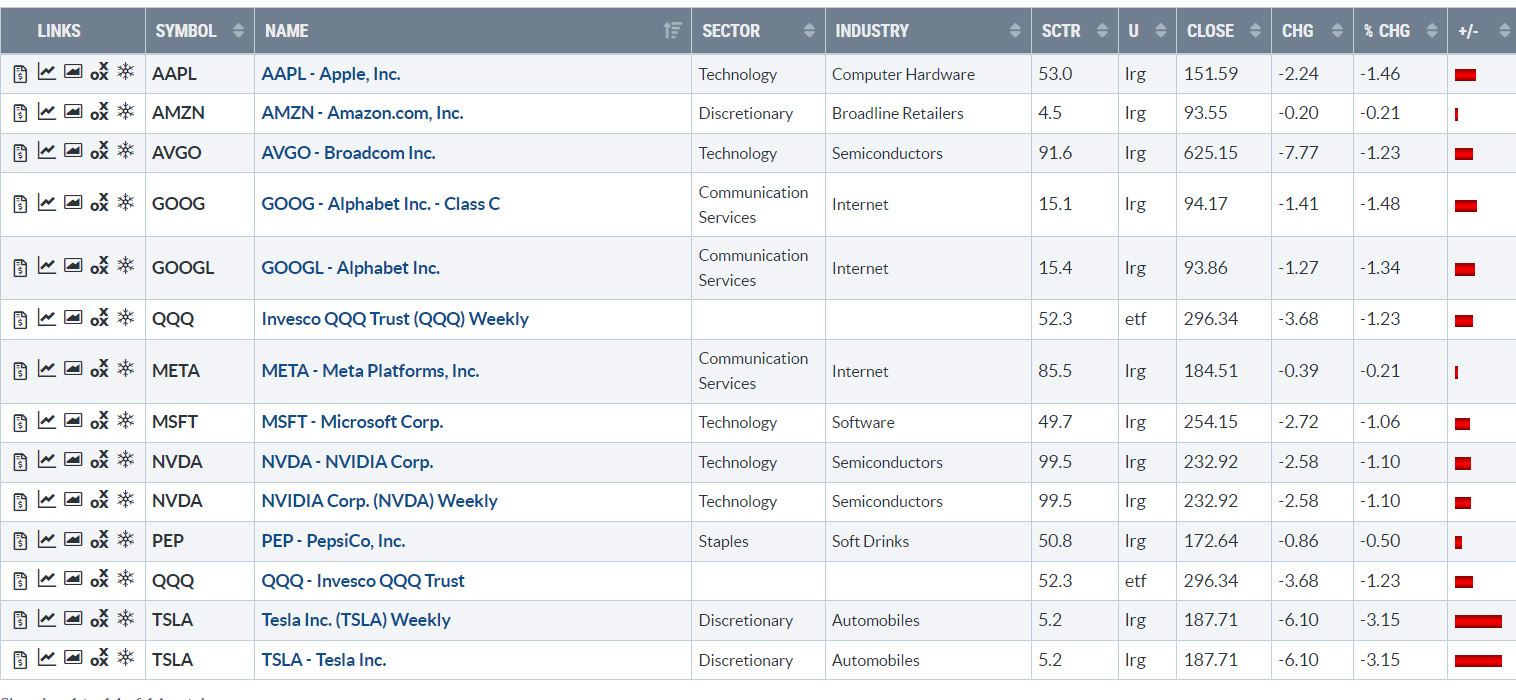Open the PEP - PepsiCo, Inc. link
Image resolution: width=1516 pixels, height=700 pixels.
pos(333,541)
